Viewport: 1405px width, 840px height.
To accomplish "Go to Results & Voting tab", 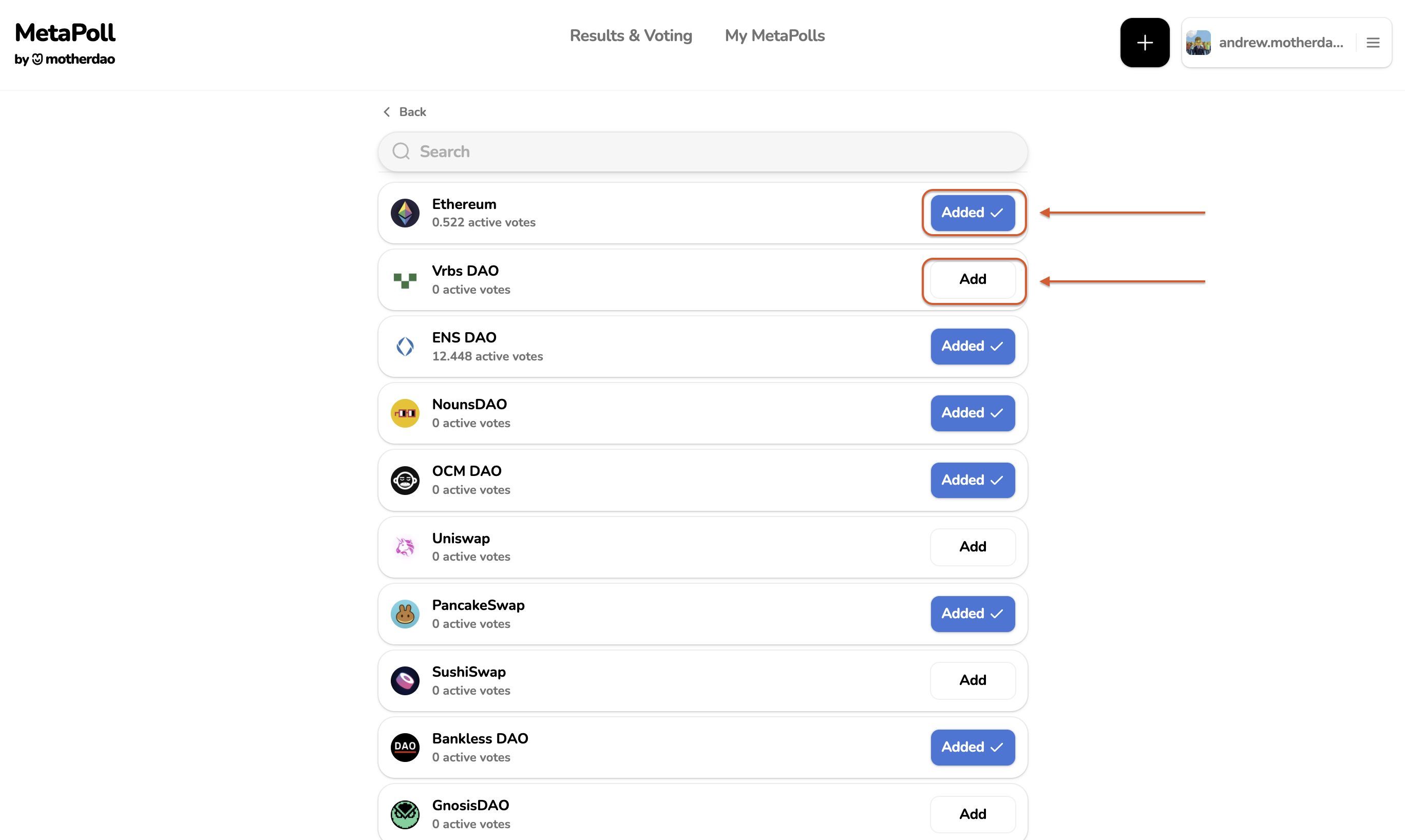I will pos(631,35).
